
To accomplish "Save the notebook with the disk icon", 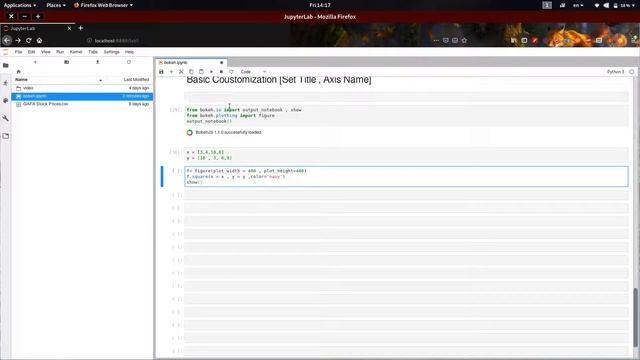I will (161, 72).
